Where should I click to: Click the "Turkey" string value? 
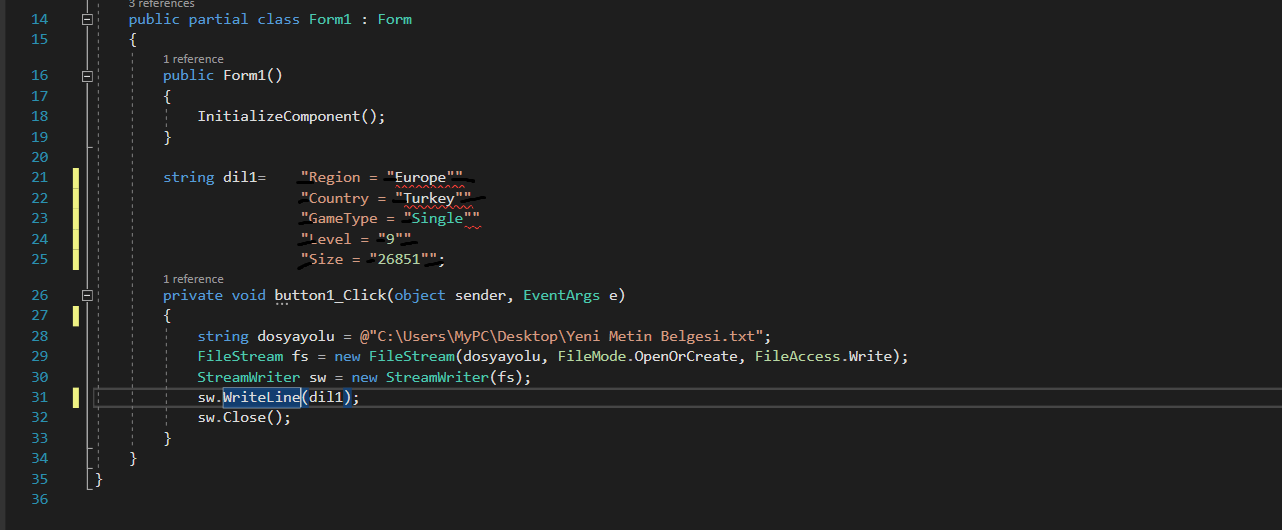[429, 198]
